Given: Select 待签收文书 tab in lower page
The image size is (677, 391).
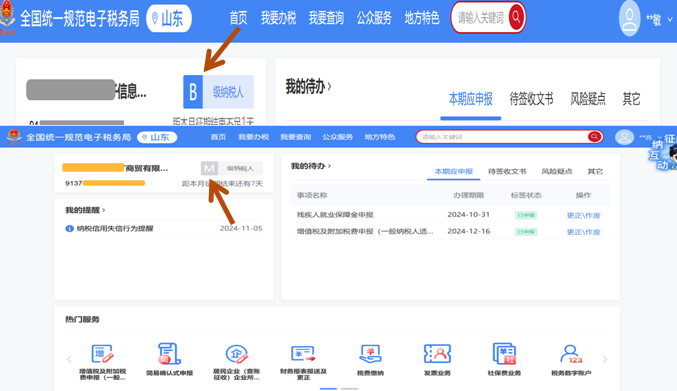Looking at the screenshot, I should point(507,171).
